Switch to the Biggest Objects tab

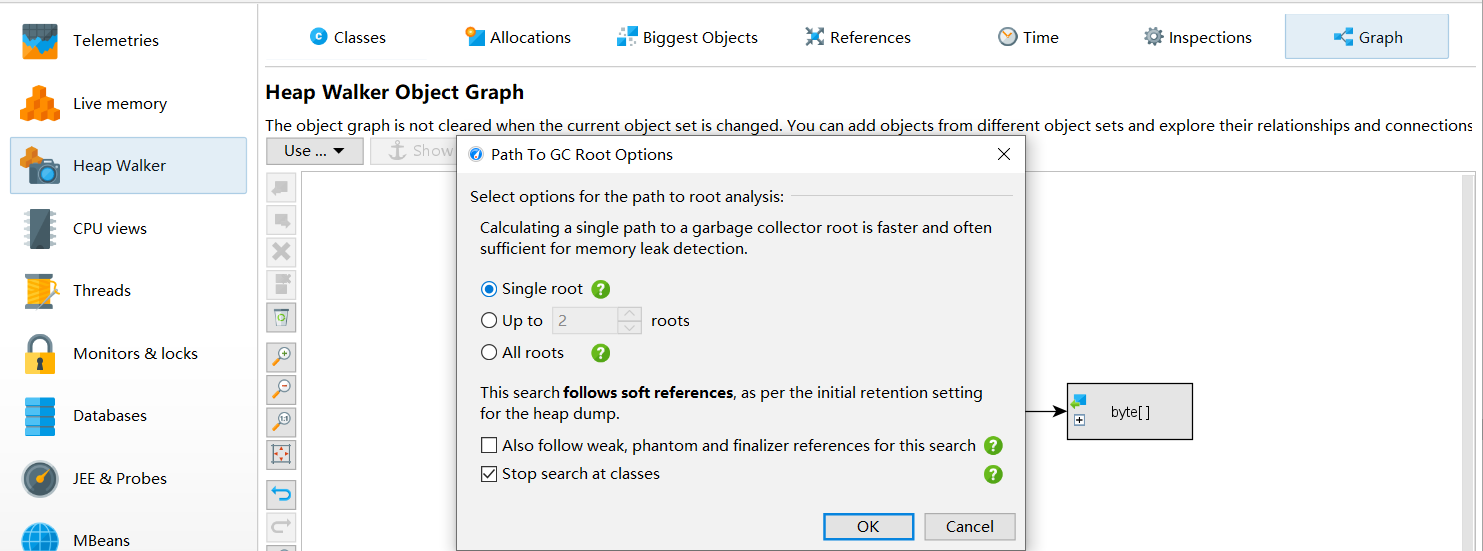687,37
